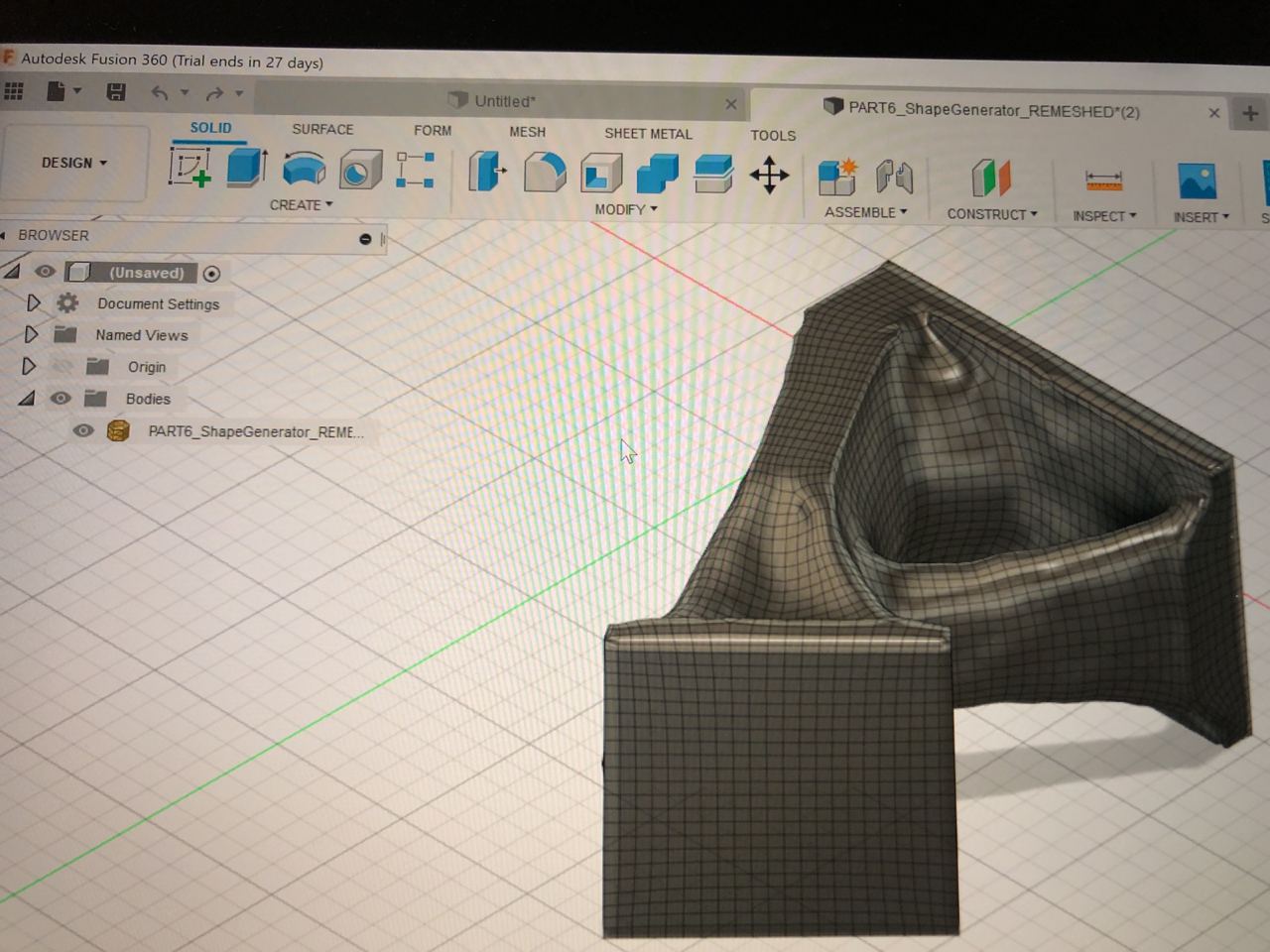Hide the PART6_ShapeGenerator_REME body
This screenshot has width=1270, height=952.
click(x=83, y=430)
